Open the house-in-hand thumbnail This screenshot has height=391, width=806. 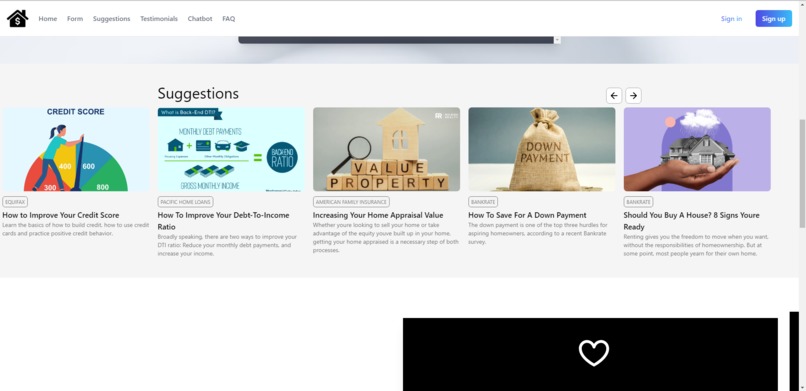(x=697, y=149)
